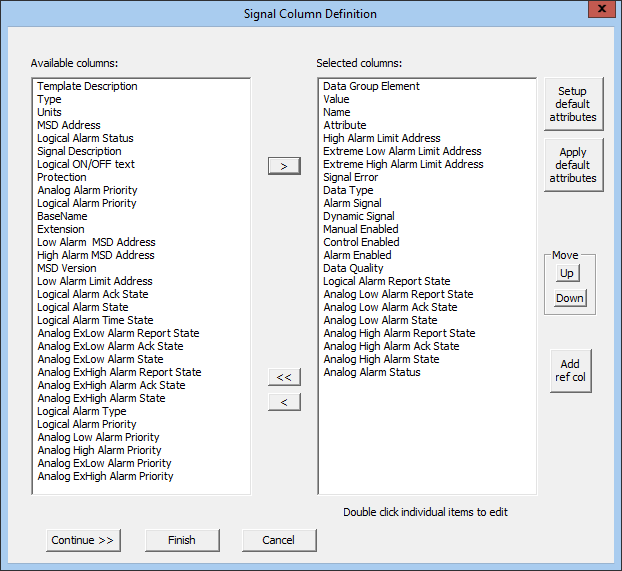Image resolution: width=622 pixels, height=571 pixels.
Task: Select Control Enabled in Selected columns
Action: click(x=361, y=242)
